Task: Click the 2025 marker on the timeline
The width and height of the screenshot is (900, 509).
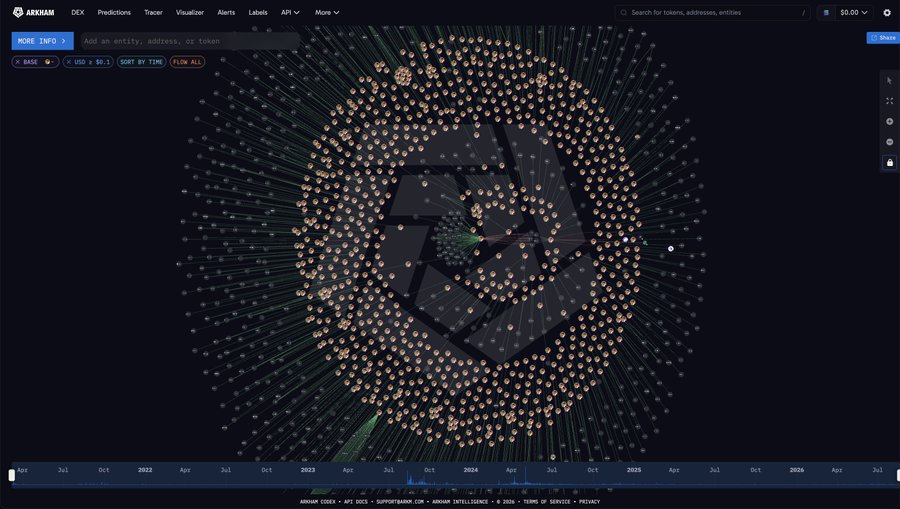Action: [634, 470]
